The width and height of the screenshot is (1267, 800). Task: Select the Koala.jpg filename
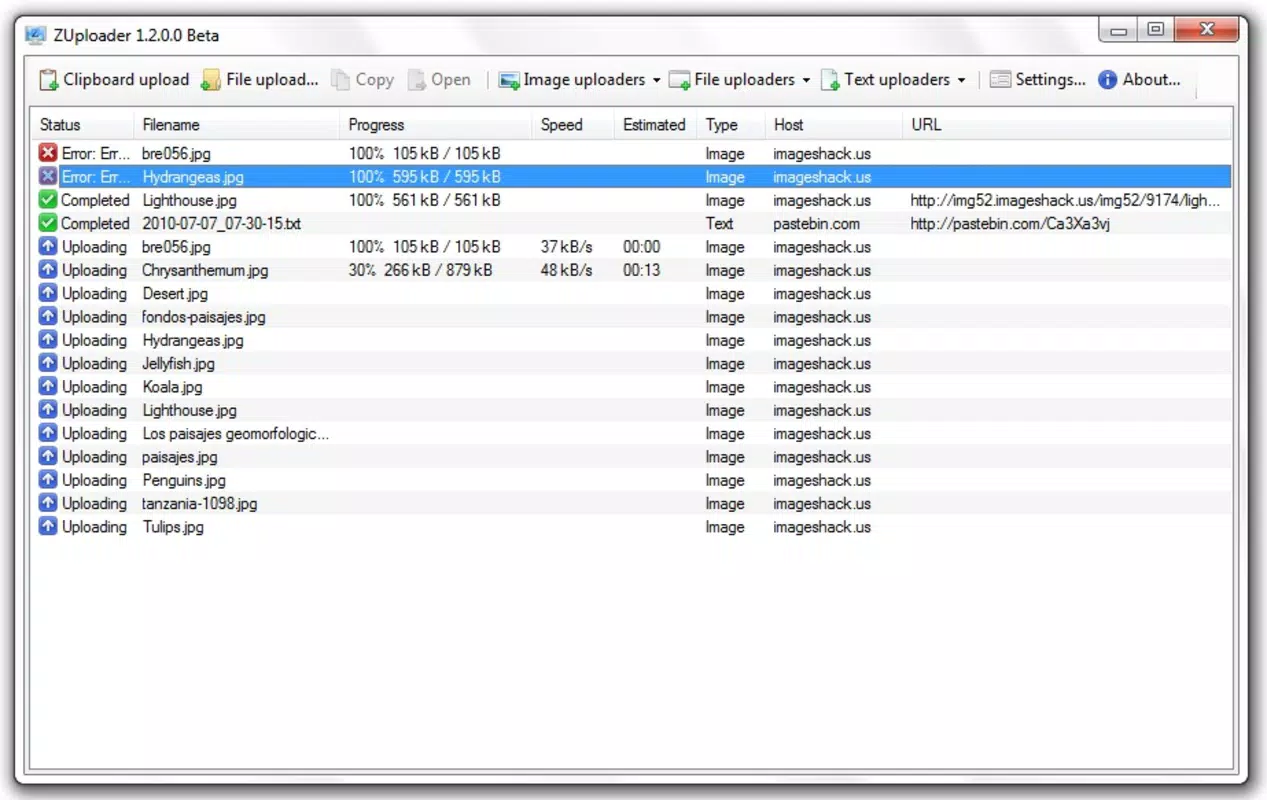[172, 387]
